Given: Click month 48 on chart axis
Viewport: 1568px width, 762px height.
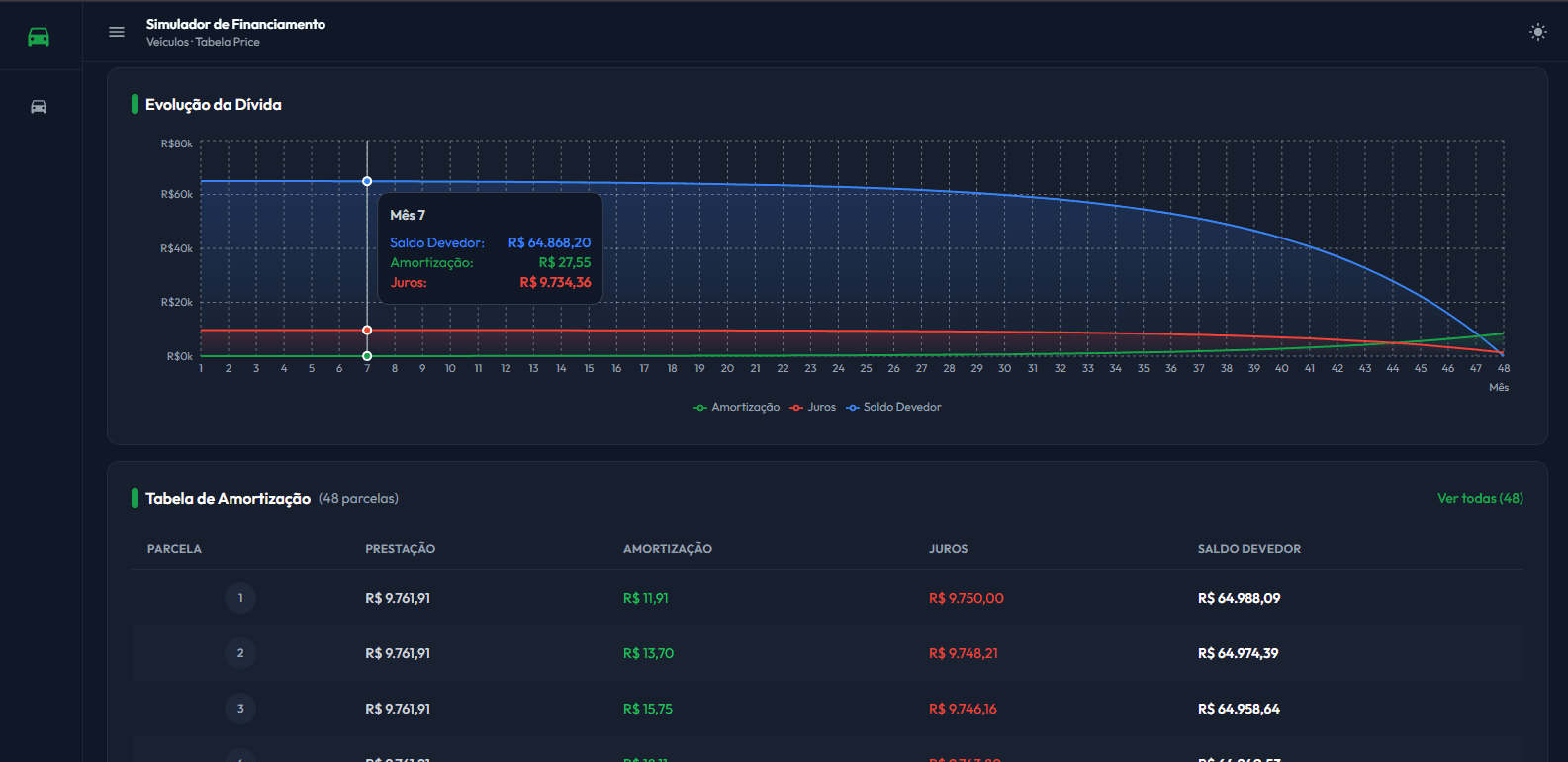Looking at the screenshot, I should [x=1503, y=368].
